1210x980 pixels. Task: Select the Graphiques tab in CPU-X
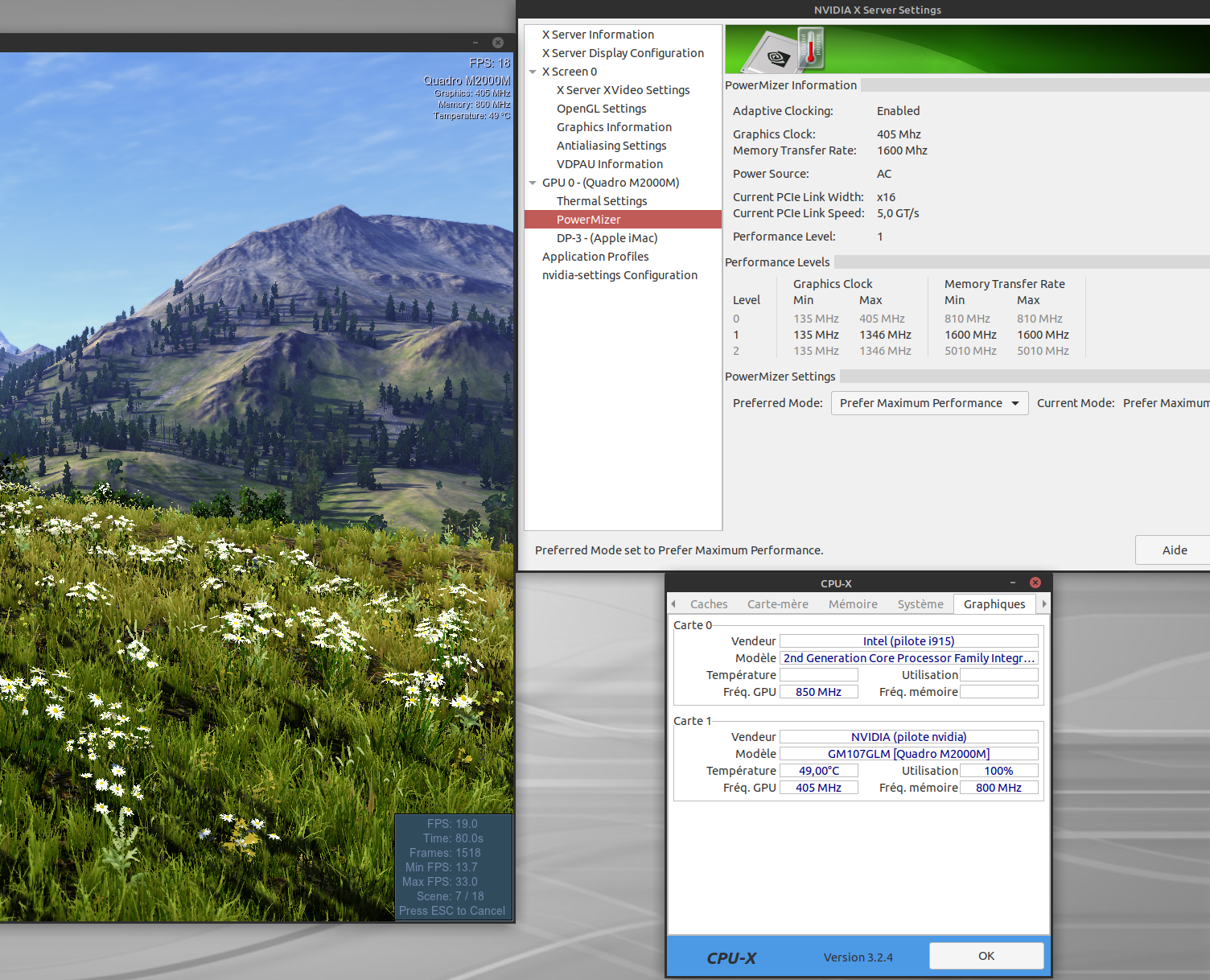pos(994,604)
